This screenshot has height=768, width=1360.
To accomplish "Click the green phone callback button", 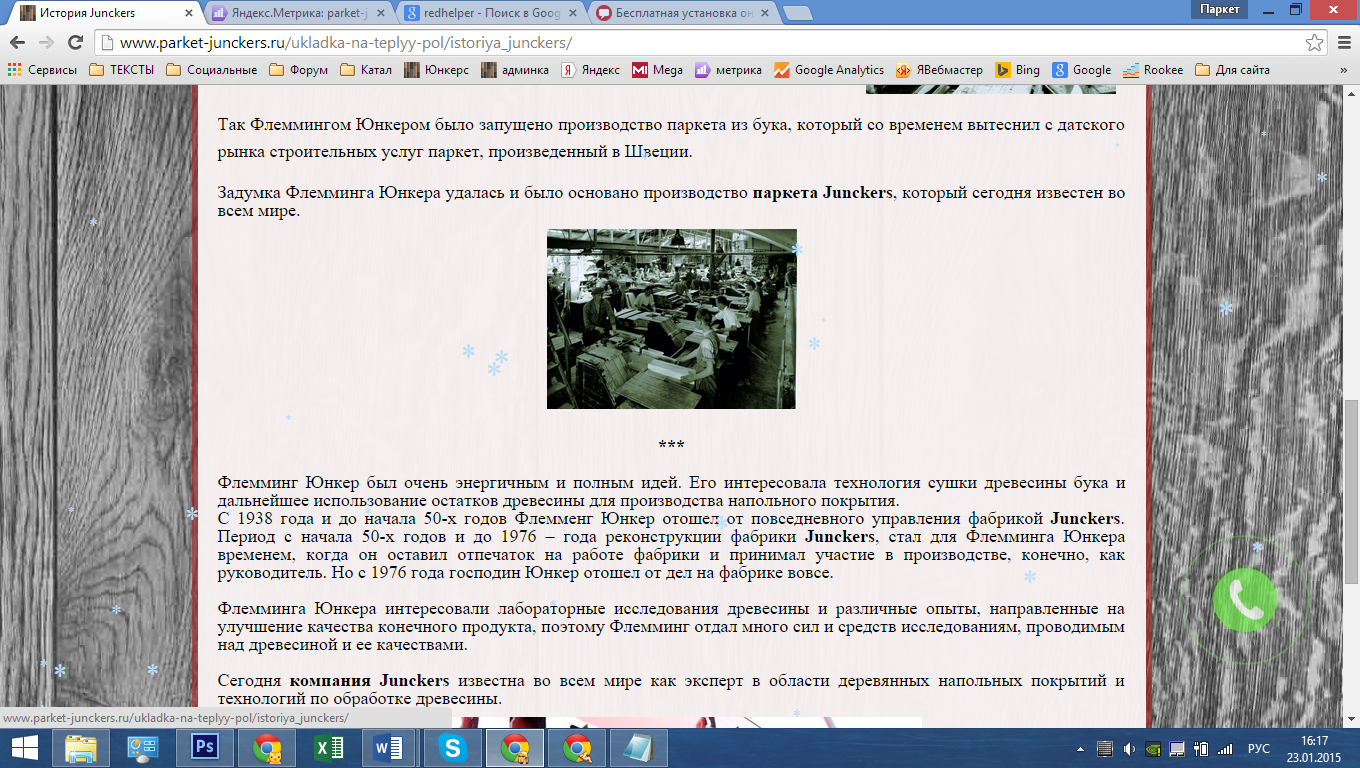I will pyautogui.click(x=1244, y=600).
